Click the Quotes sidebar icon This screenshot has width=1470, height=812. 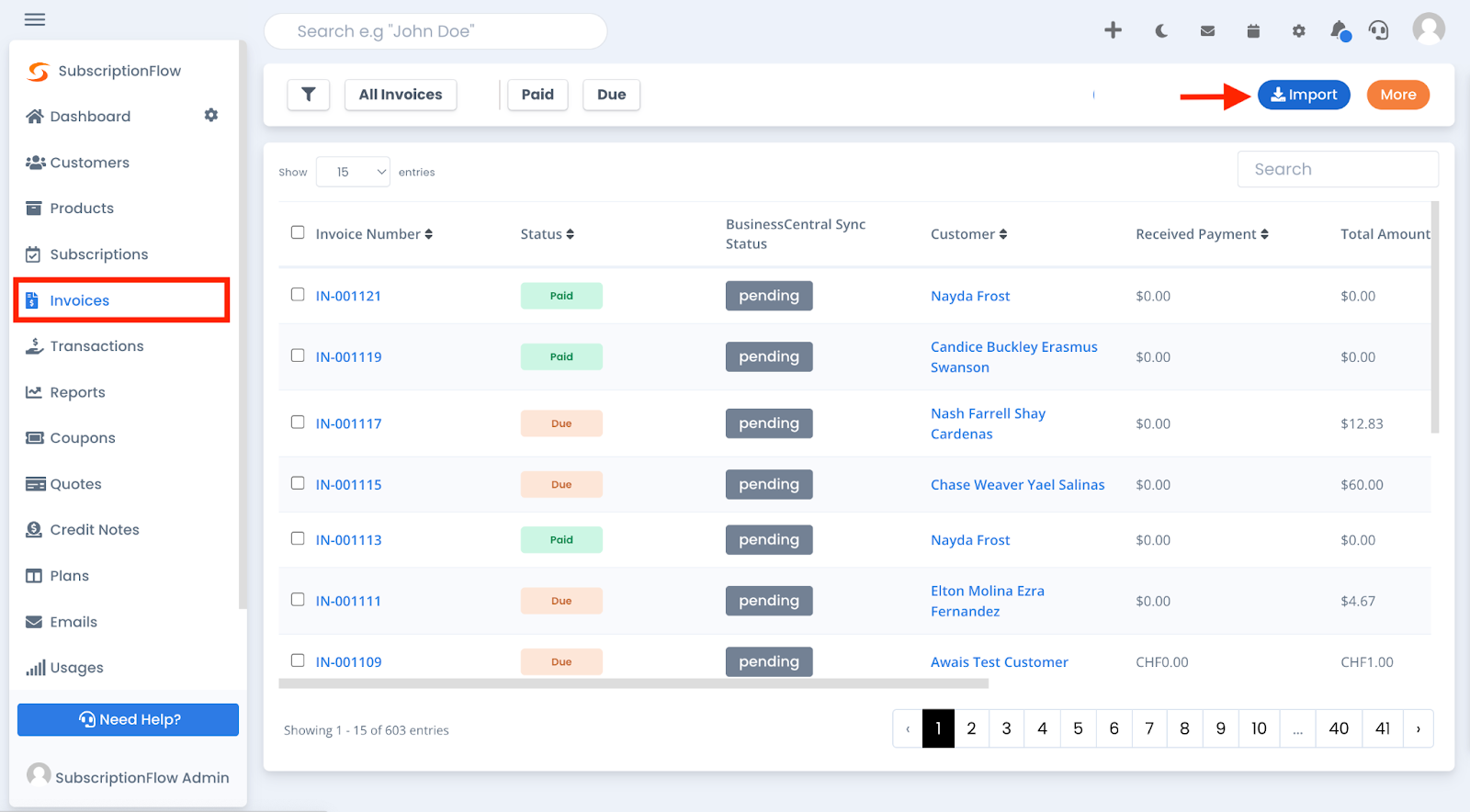[x=35, y=484]
